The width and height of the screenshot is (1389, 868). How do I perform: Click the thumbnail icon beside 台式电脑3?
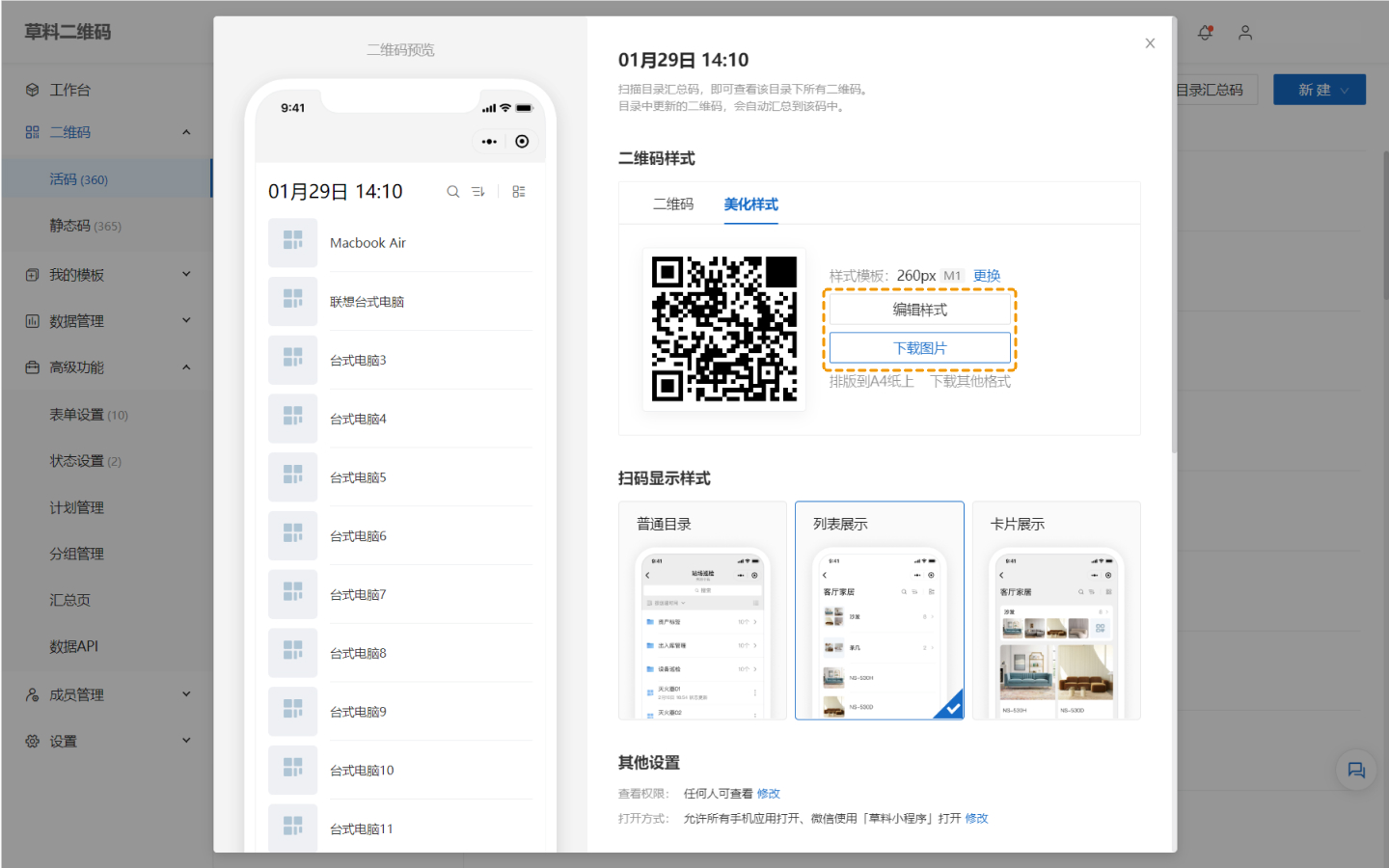(x=293, y=361)
